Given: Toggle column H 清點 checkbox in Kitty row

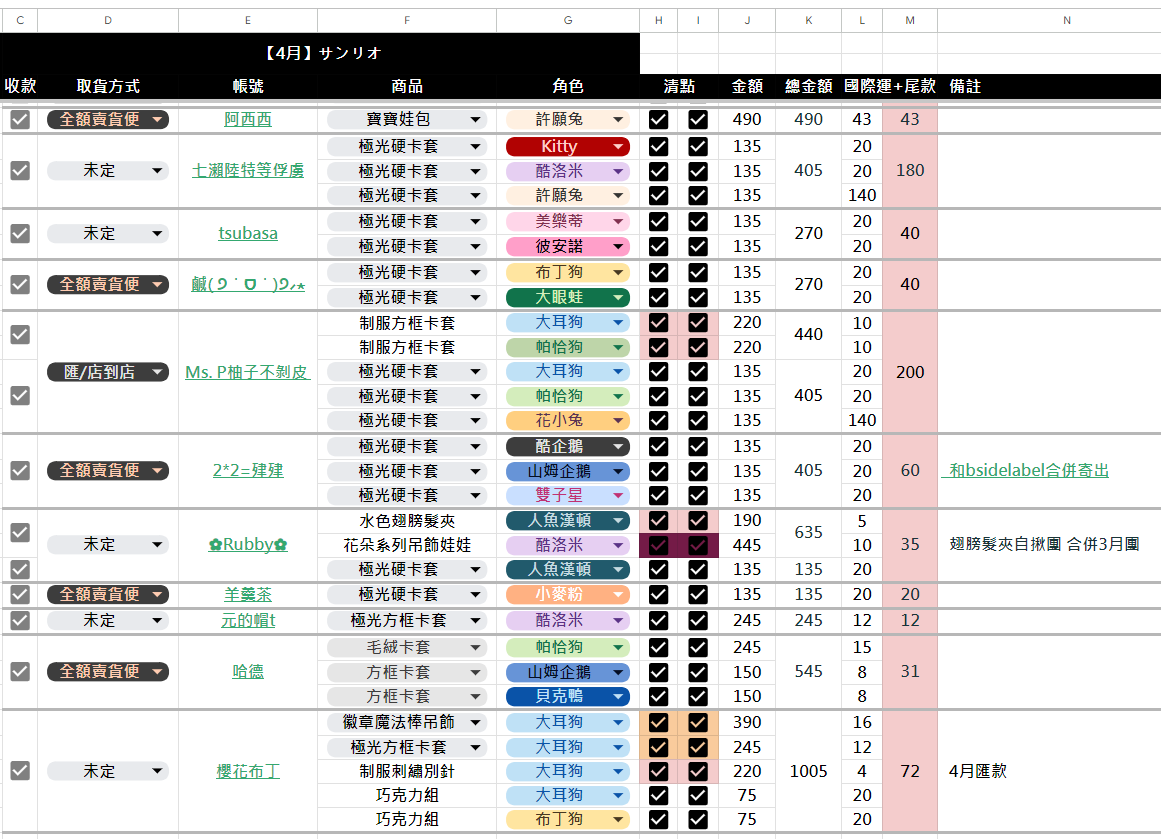Looking at the screenshot, I should coord(658,147).
